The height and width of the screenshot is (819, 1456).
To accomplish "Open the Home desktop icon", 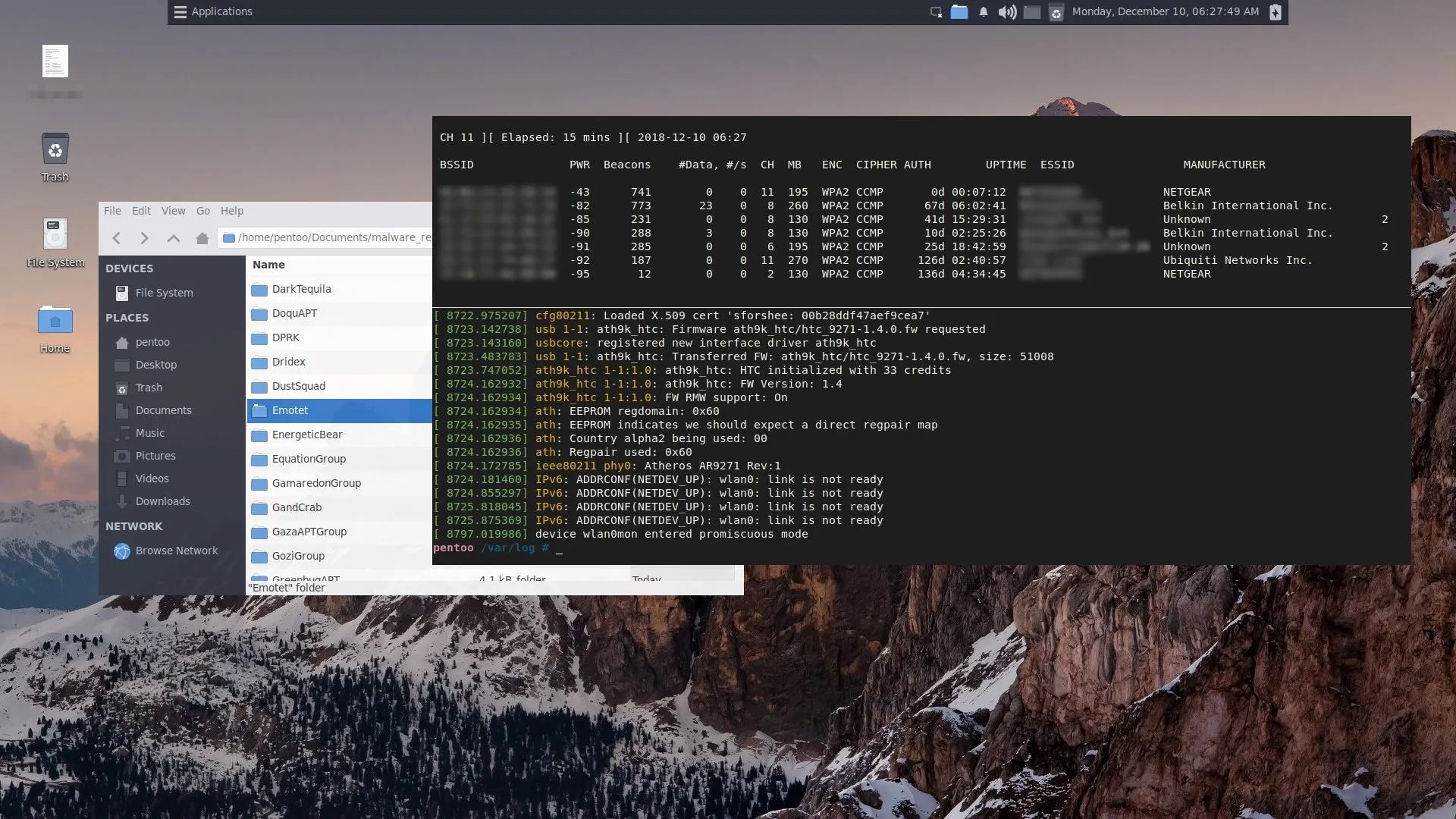I will click(55, 328).
